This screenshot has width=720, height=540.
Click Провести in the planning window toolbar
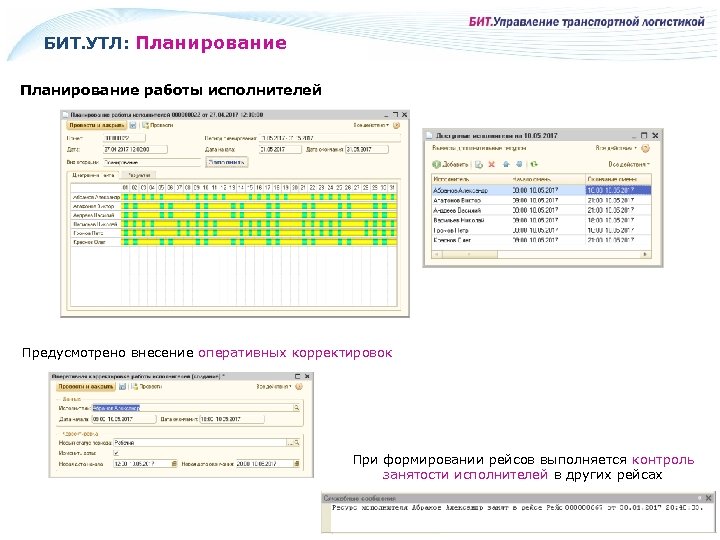click(158, 125)
